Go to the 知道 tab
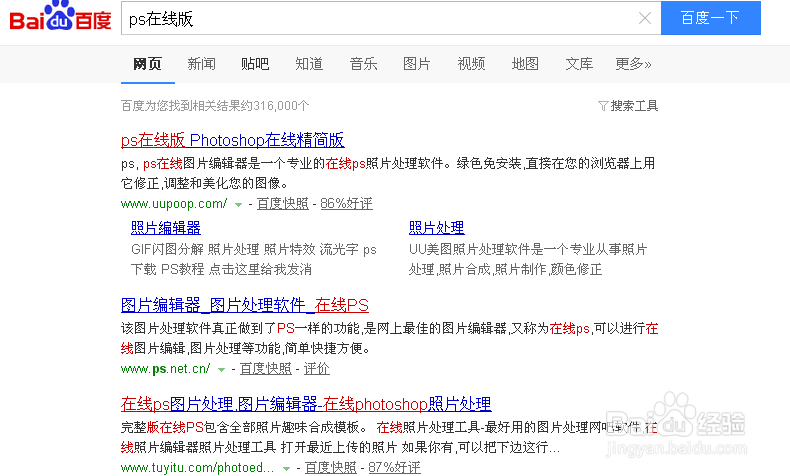Image resolution: width=790 pixels, height=476 pixels. point(309,64)
